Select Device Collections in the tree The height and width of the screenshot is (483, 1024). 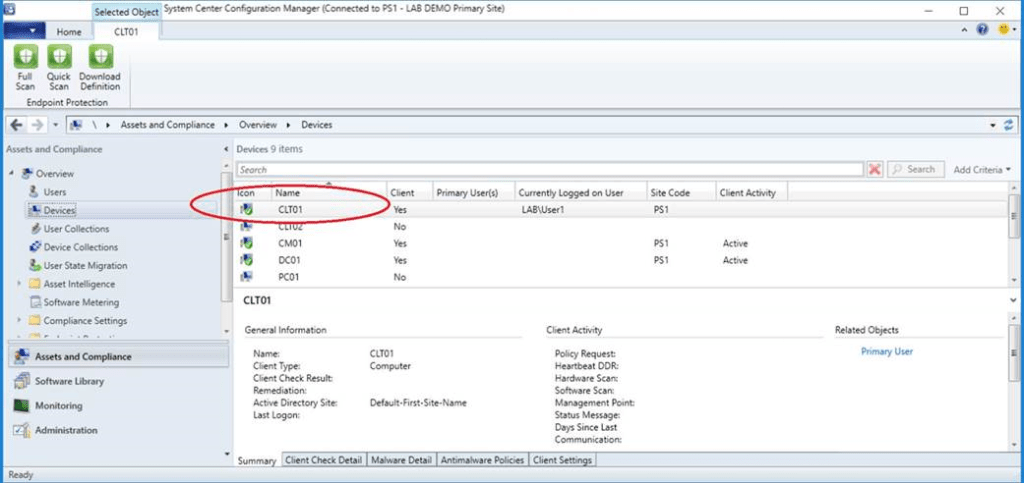(x=80, y=247)
